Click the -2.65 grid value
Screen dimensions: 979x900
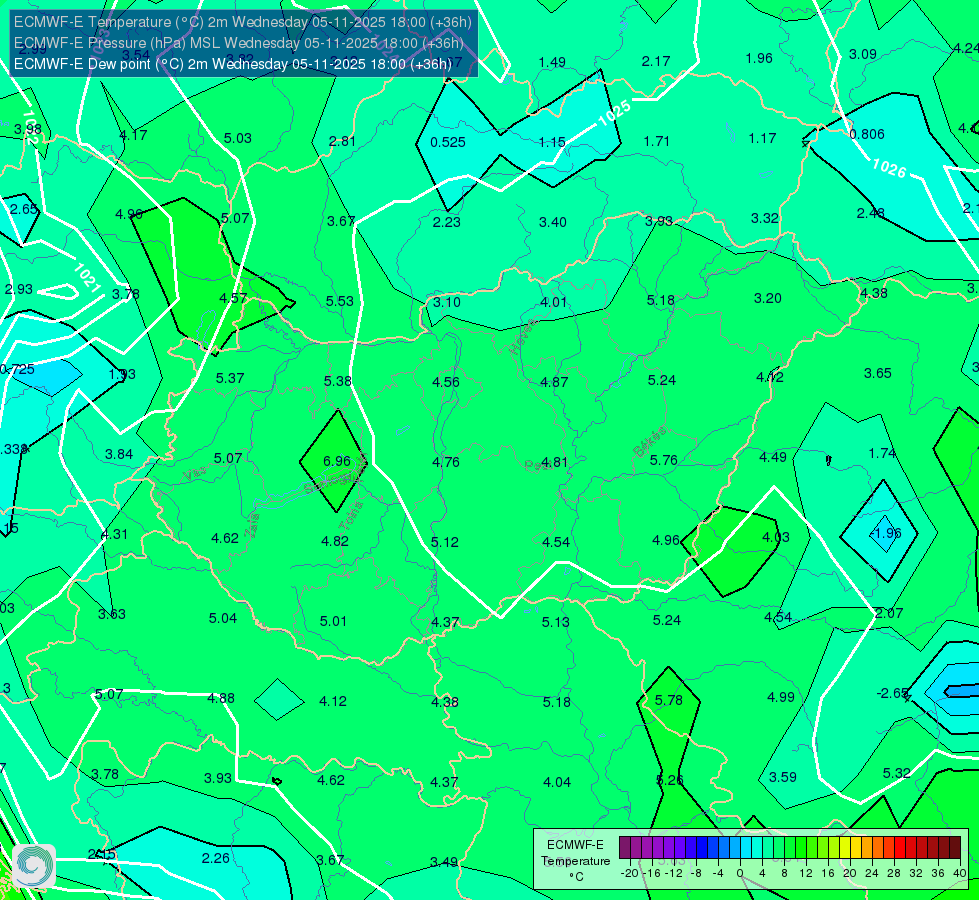tap(893, 693)
